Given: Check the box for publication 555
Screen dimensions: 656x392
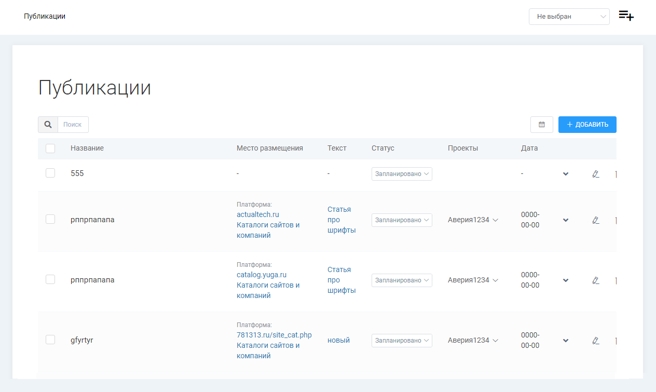Looking at the screenshot, I should 50,173.
